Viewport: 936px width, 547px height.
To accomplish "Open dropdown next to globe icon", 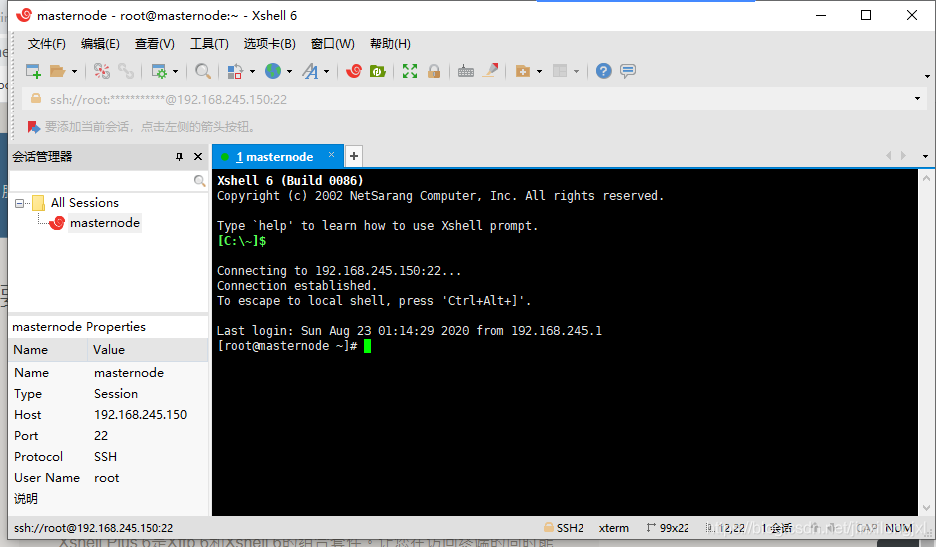I will click(290, 72).
